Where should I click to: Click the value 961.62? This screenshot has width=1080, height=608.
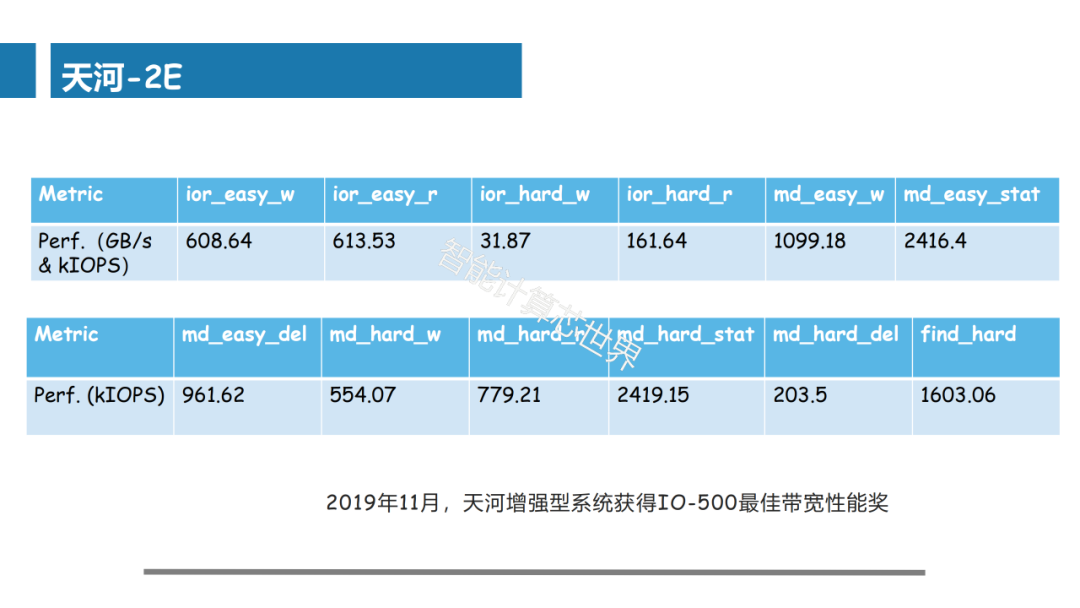coord(213,395)
